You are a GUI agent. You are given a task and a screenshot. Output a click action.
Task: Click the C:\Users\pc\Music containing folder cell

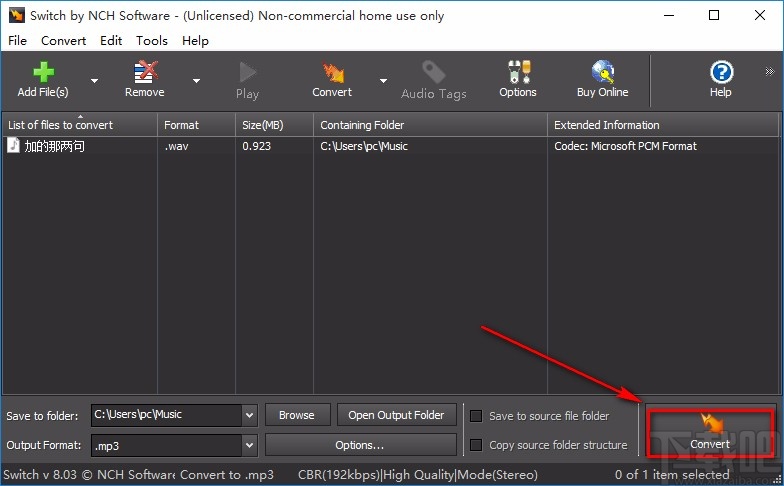364,146
